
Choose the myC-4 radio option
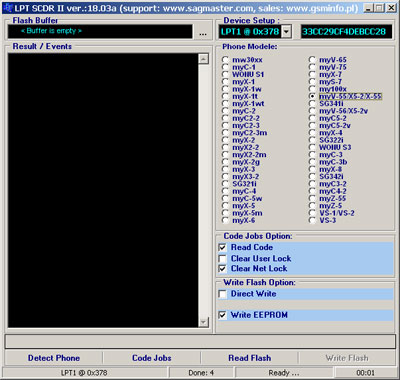(226, 191)
